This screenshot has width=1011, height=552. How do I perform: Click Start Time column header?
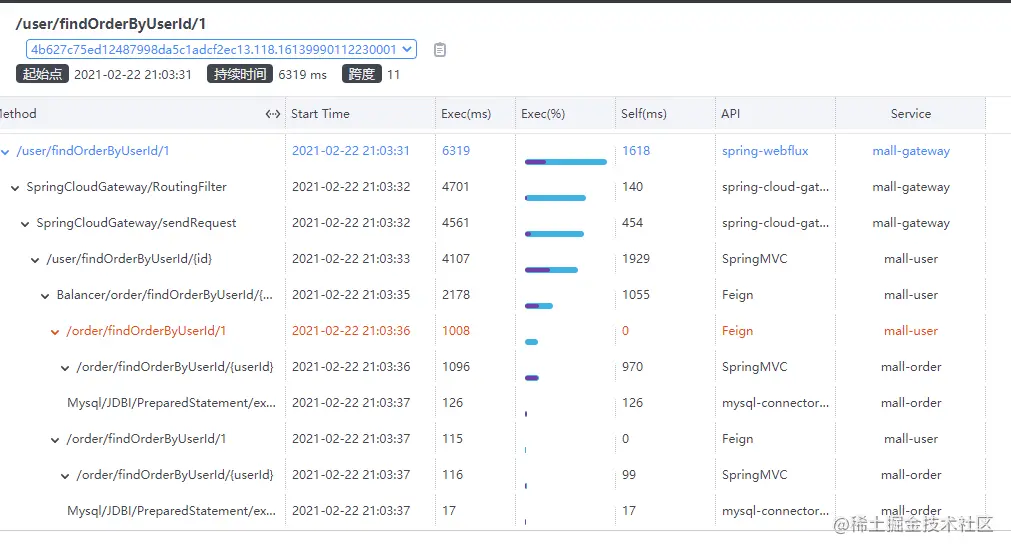tap(320, 113)
